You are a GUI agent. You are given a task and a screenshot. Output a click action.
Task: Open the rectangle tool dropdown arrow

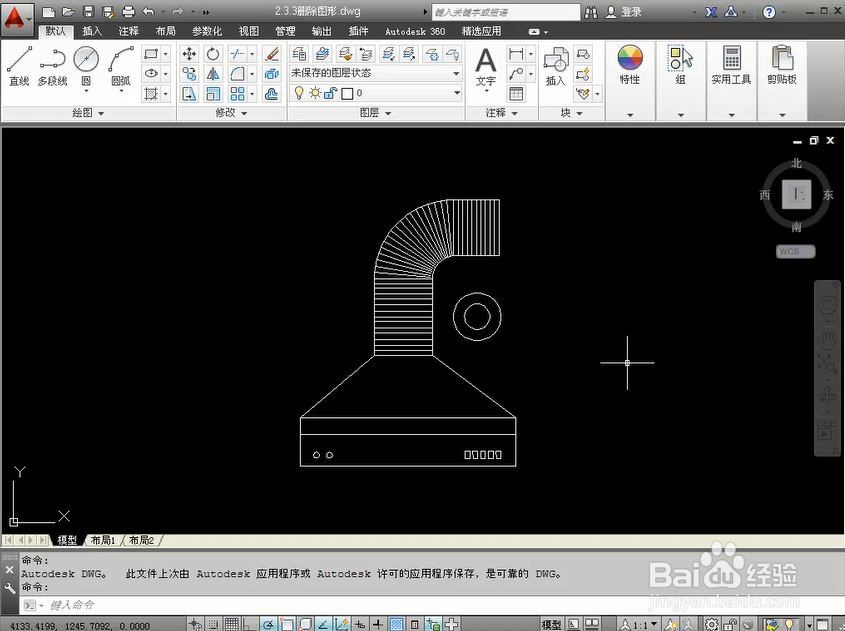click(165, 54)
